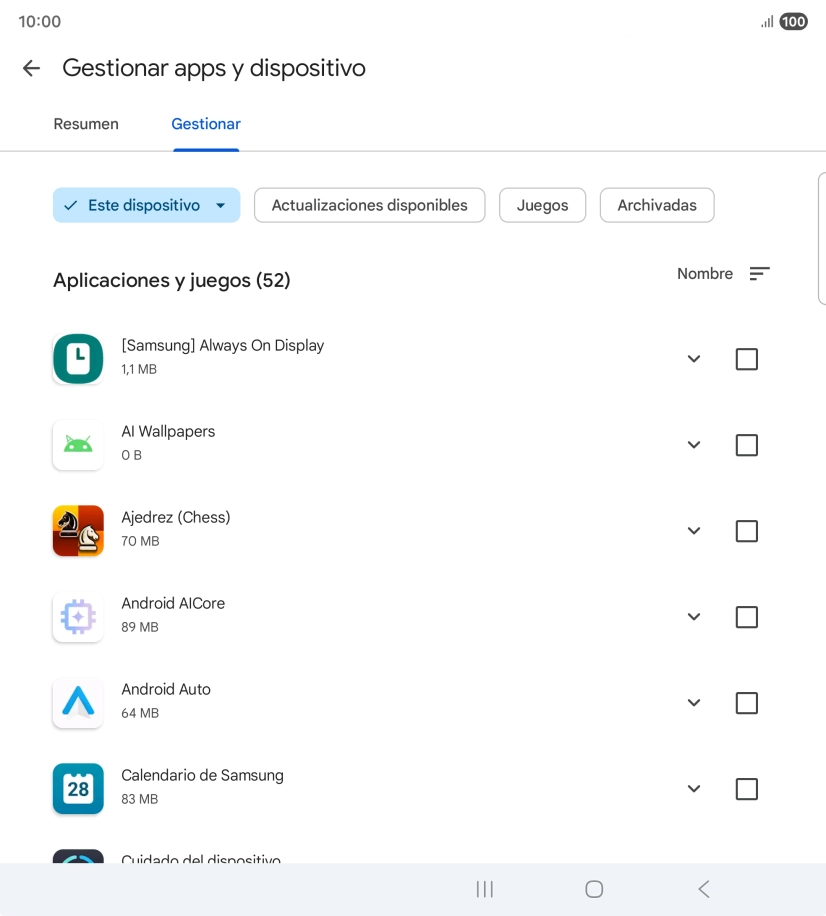Tap the sort icon next to Nombre

point(759,273)
